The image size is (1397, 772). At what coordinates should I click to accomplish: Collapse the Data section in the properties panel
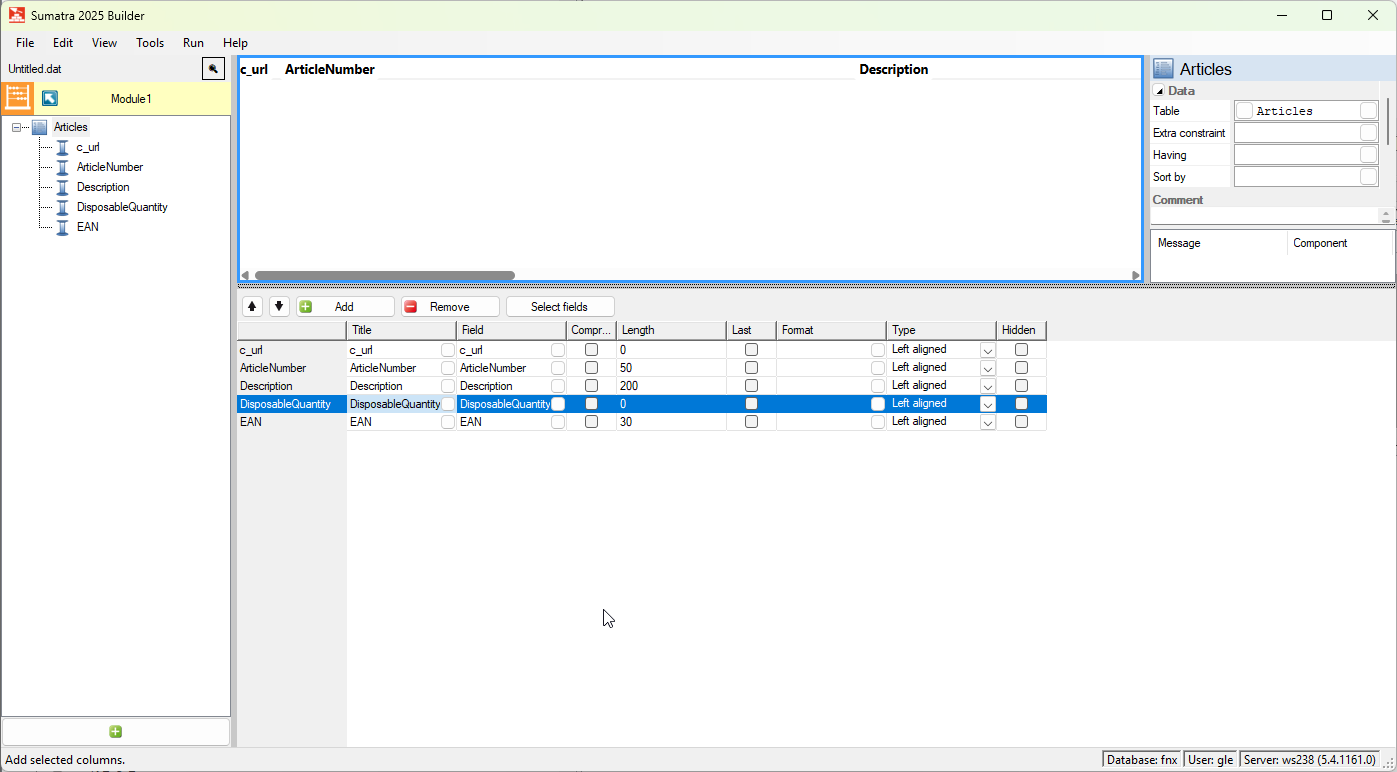tap(1159, 91)
